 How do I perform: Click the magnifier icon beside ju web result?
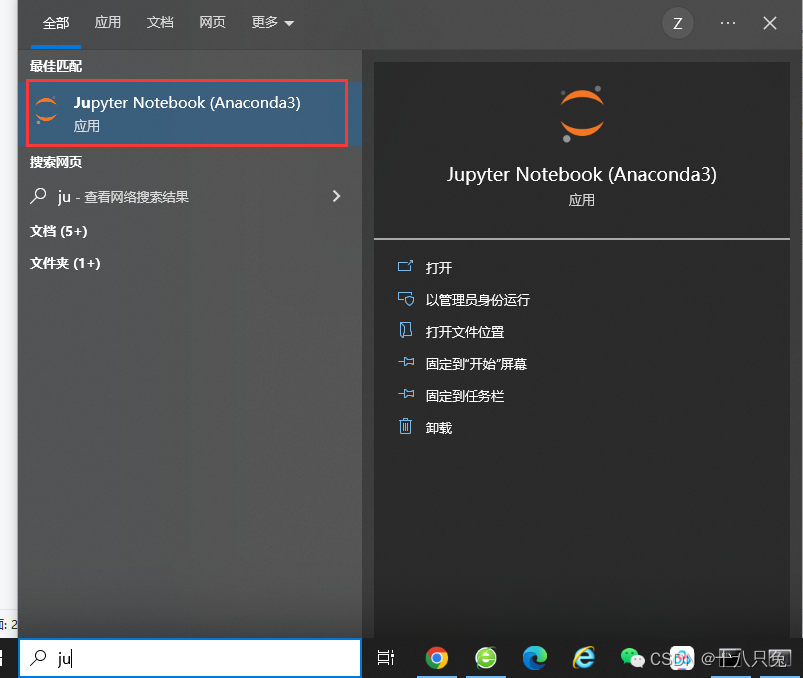click(x=38, y=196)
